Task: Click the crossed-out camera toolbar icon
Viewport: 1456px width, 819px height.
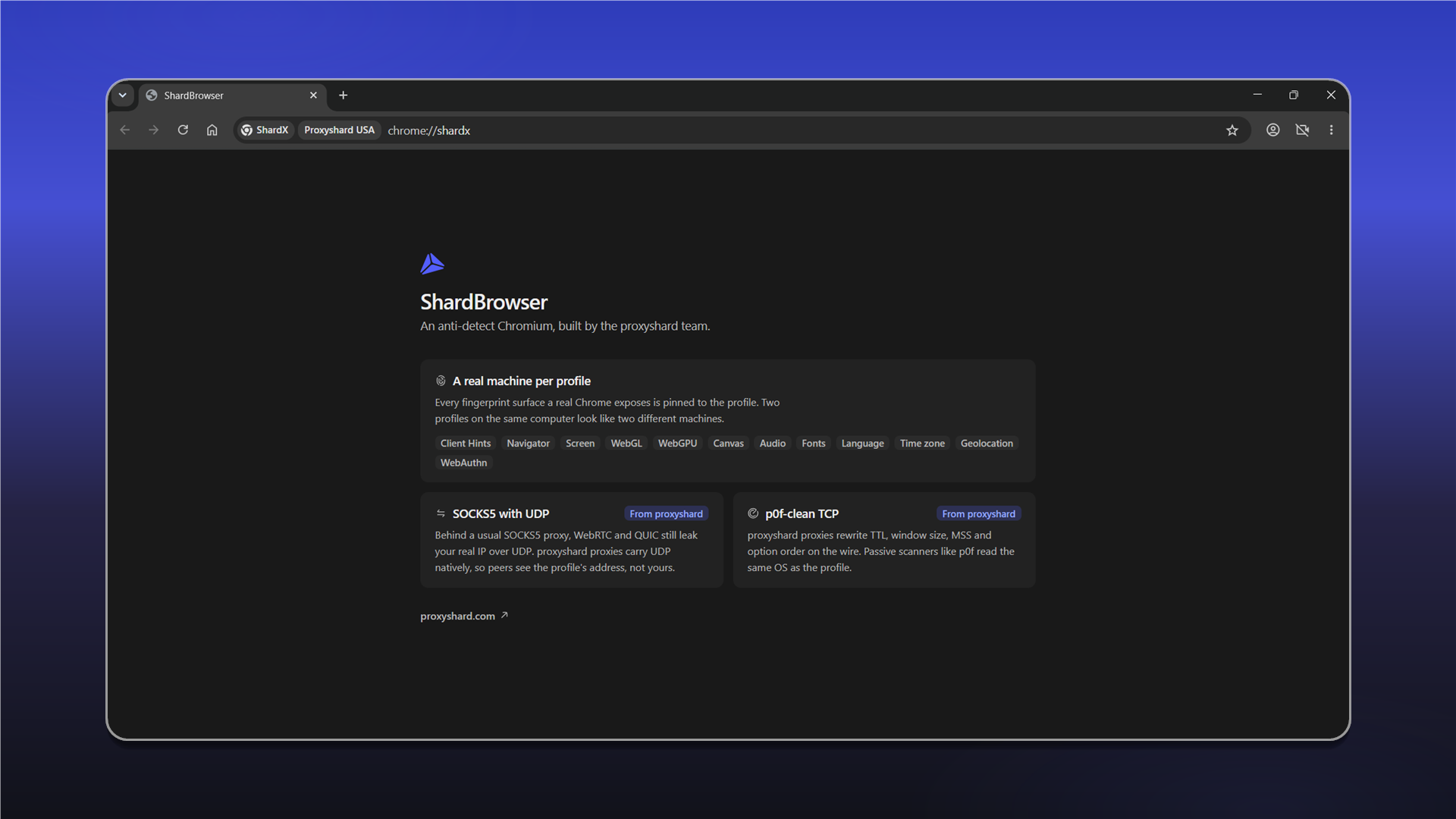Action: (x=1302, y=130)
